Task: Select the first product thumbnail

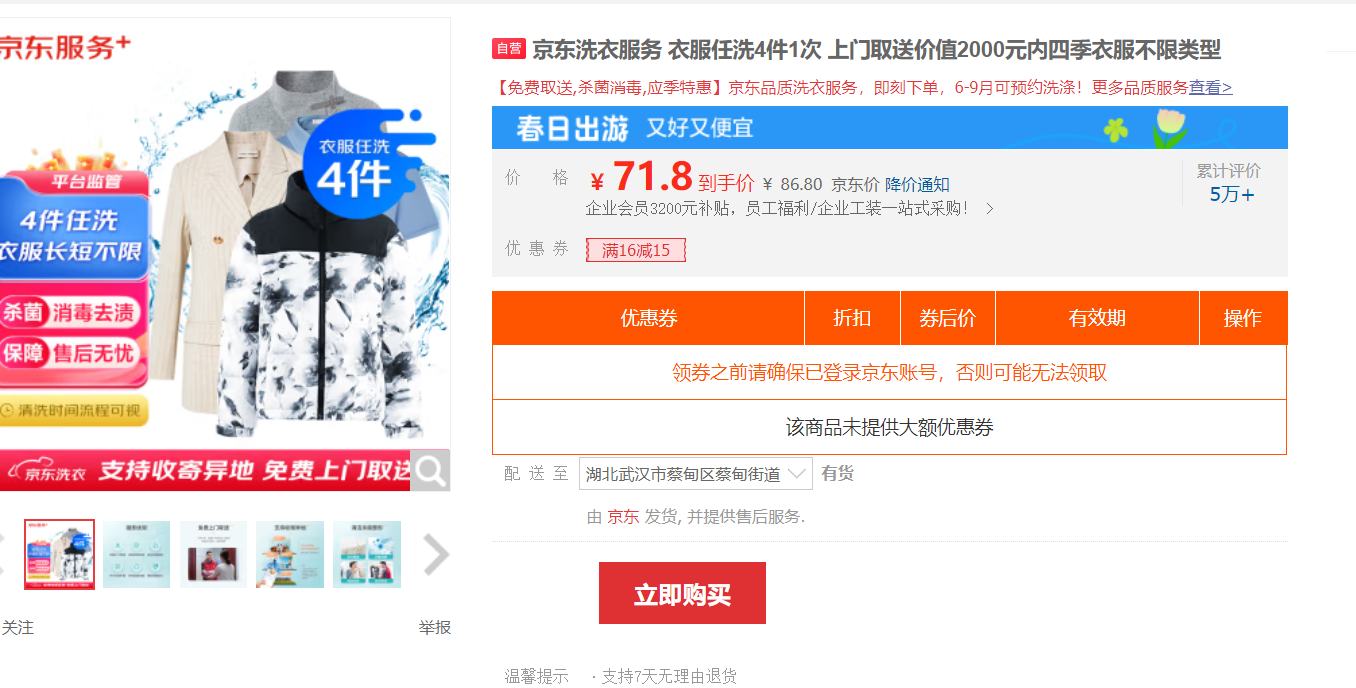Action: 60,554
